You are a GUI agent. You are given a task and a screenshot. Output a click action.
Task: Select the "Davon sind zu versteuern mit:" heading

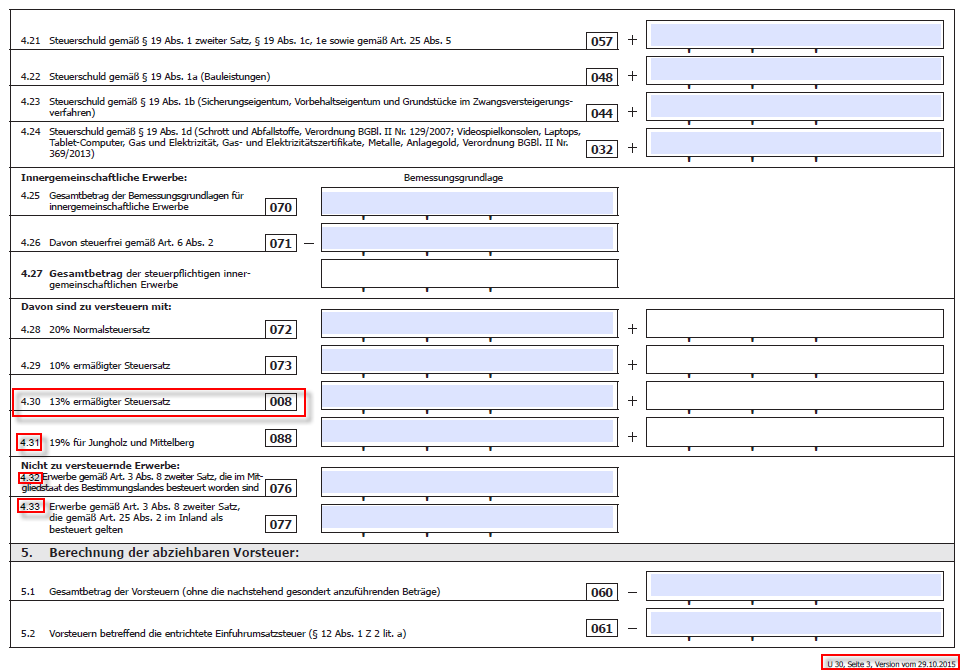point(96,306)
